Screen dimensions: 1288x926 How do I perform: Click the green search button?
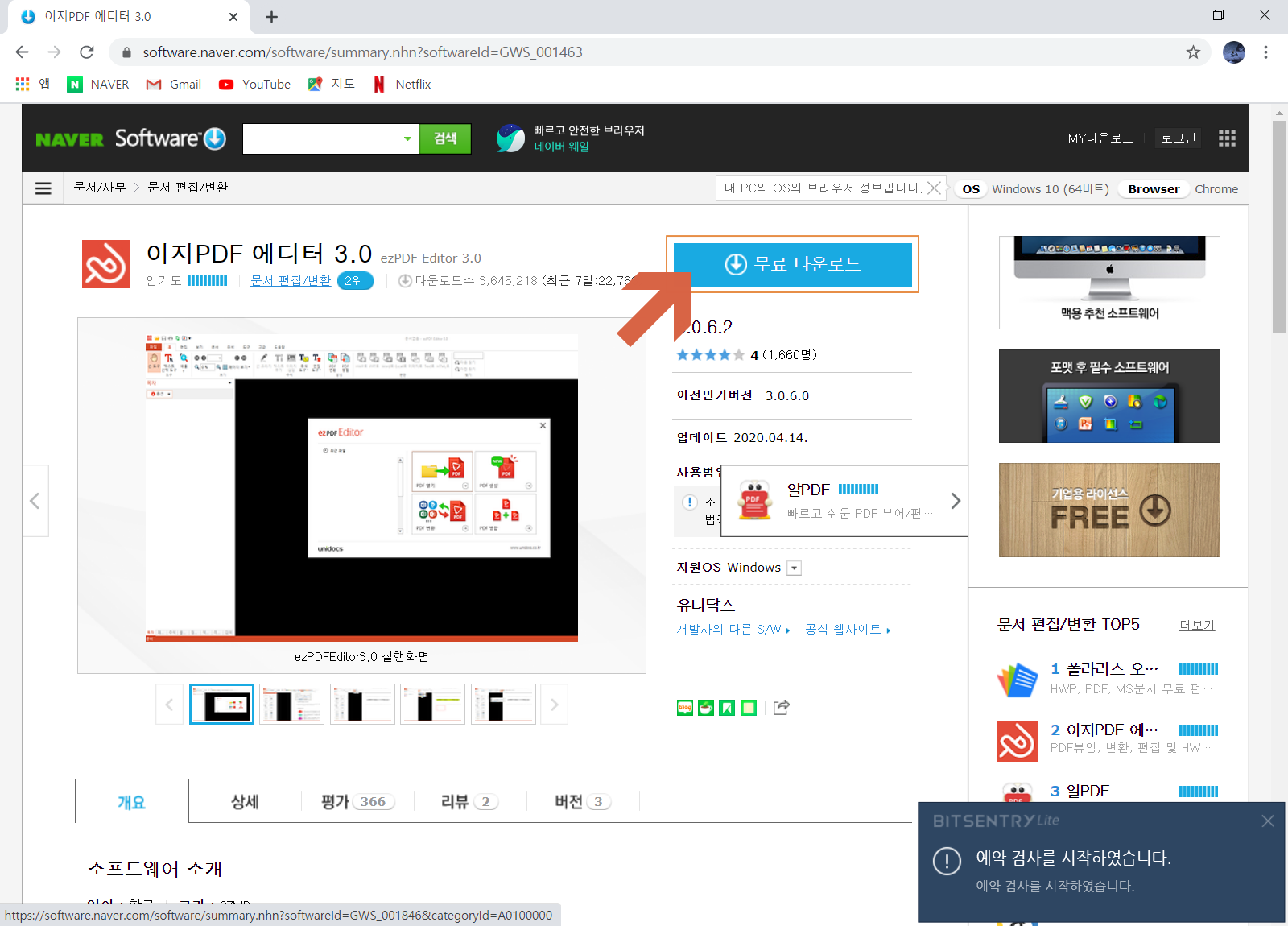445,138
